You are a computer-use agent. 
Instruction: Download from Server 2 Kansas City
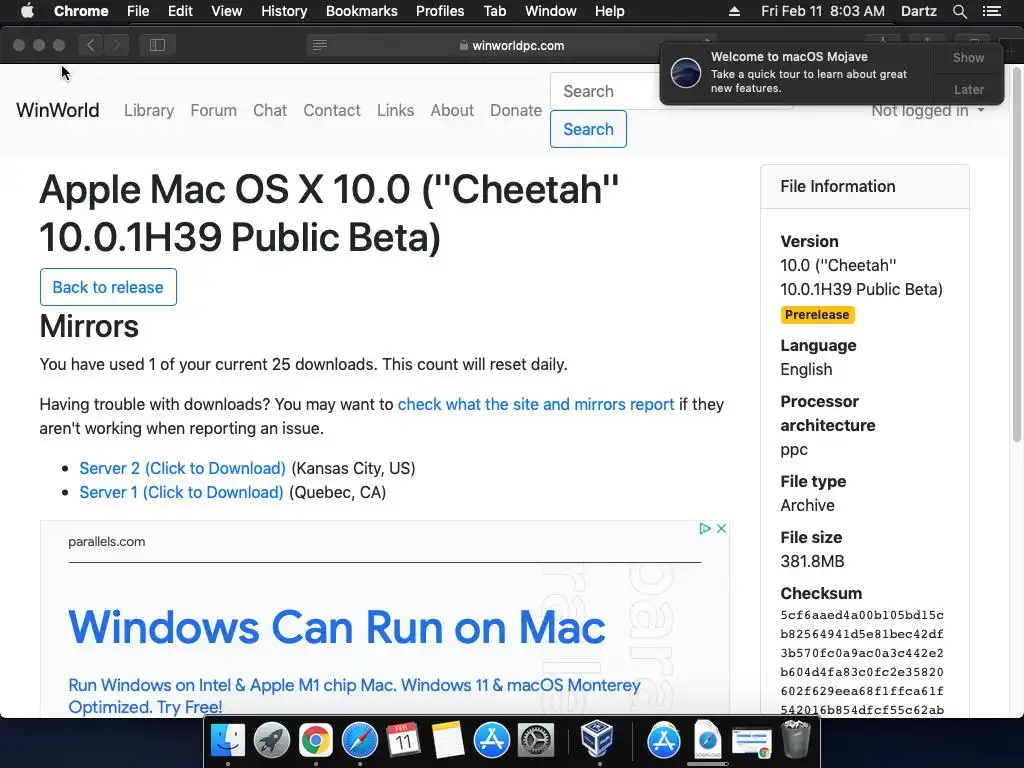pos(182,468)
